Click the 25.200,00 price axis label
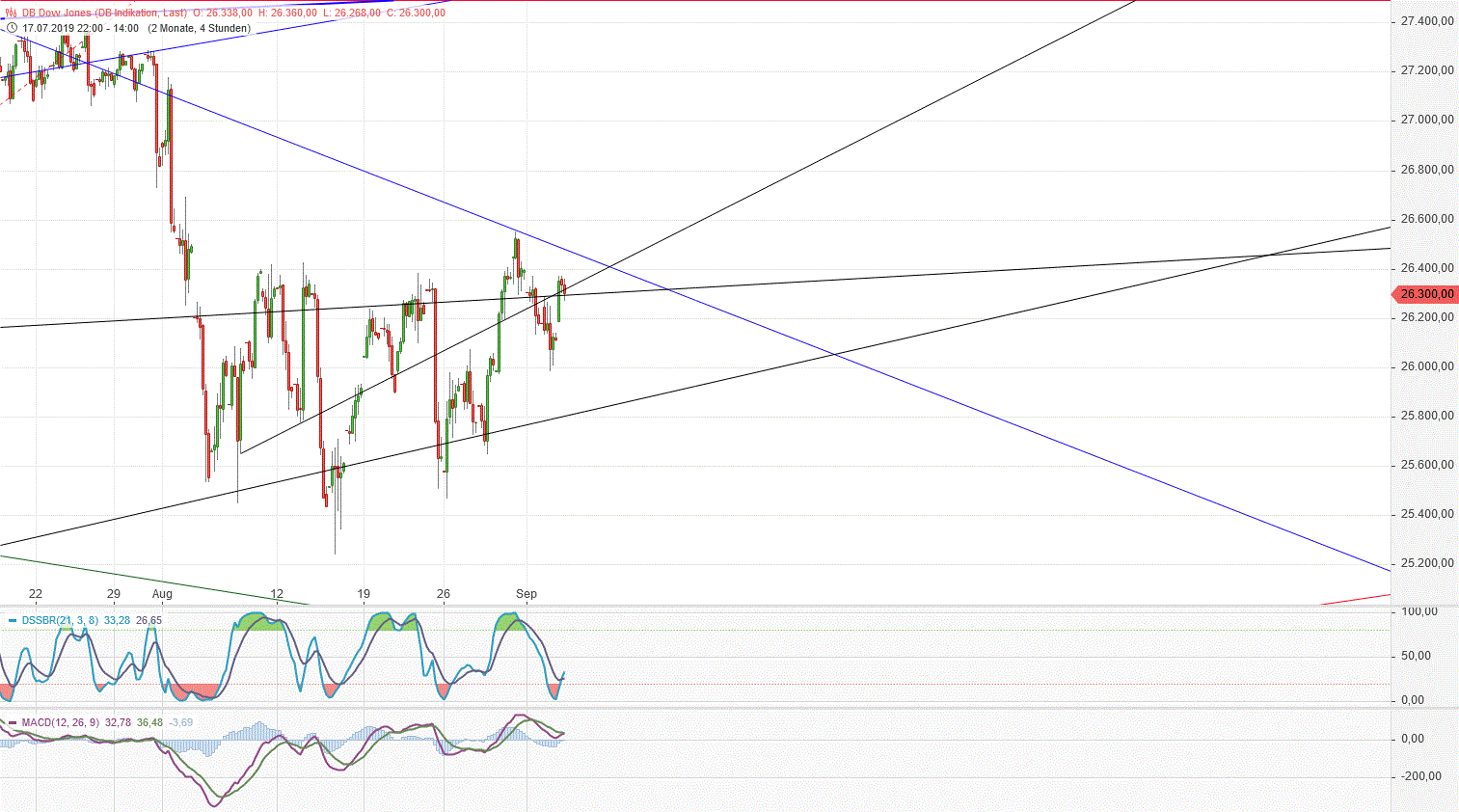Screen dimensions: 1459x812 coord(1427,563)
